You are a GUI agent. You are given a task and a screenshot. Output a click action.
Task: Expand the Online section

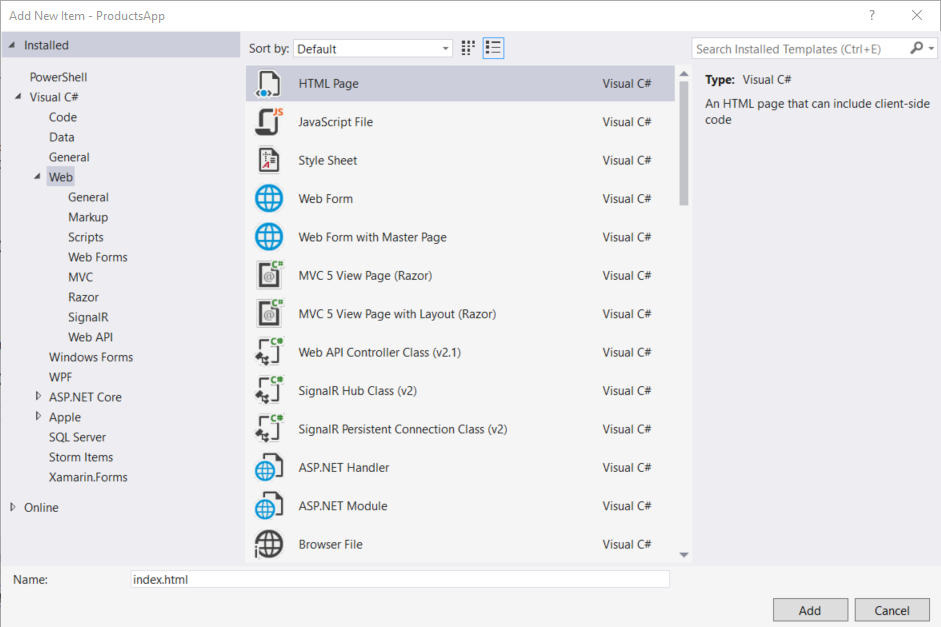click(13, 507)
